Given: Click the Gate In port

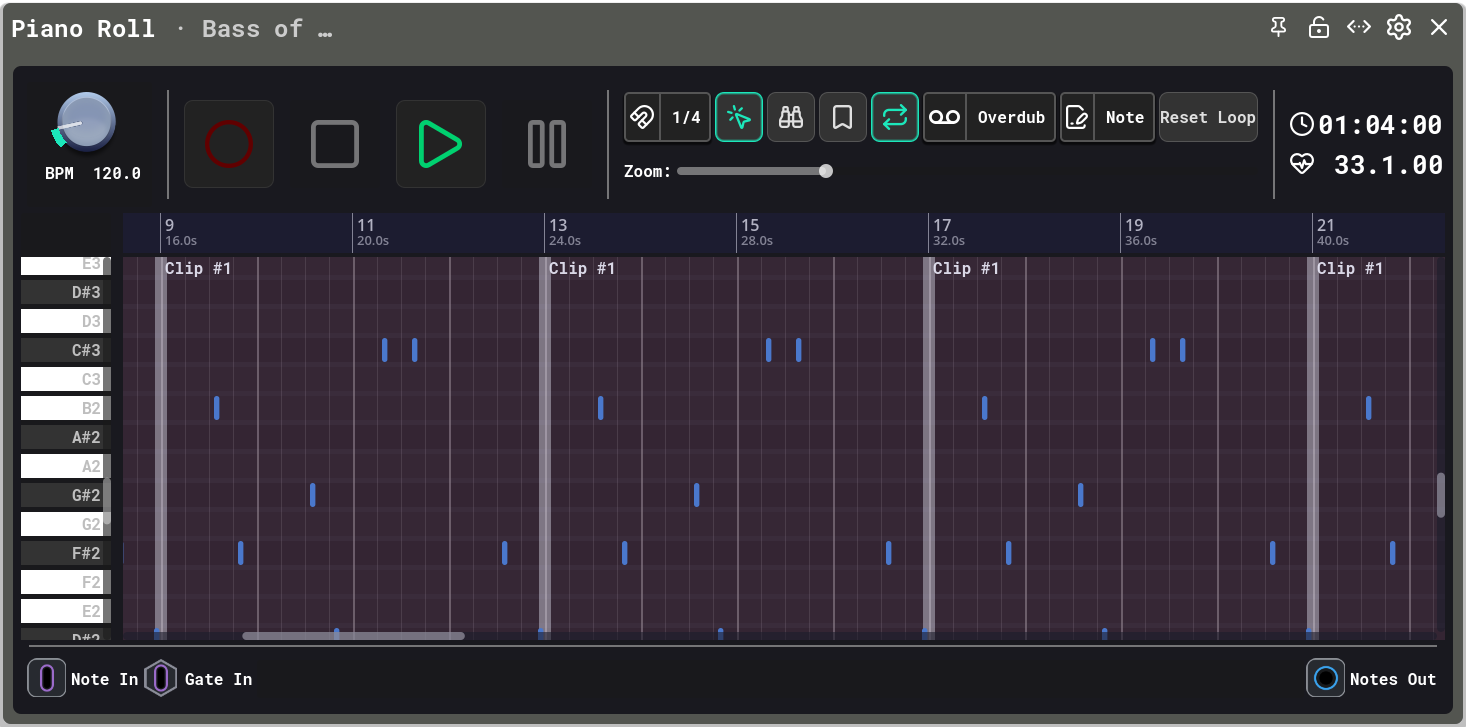Looking at the screenshot, I should (x=160, y=678).
